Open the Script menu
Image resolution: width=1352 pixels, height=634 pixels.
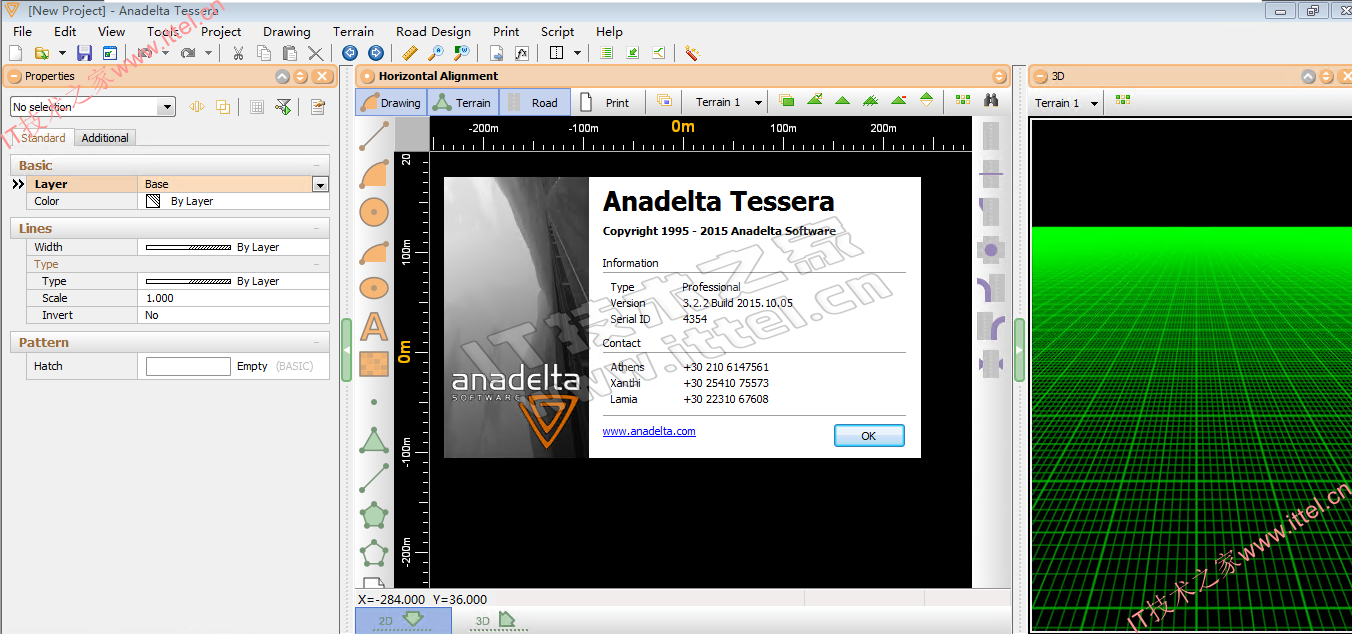(557, 31)
